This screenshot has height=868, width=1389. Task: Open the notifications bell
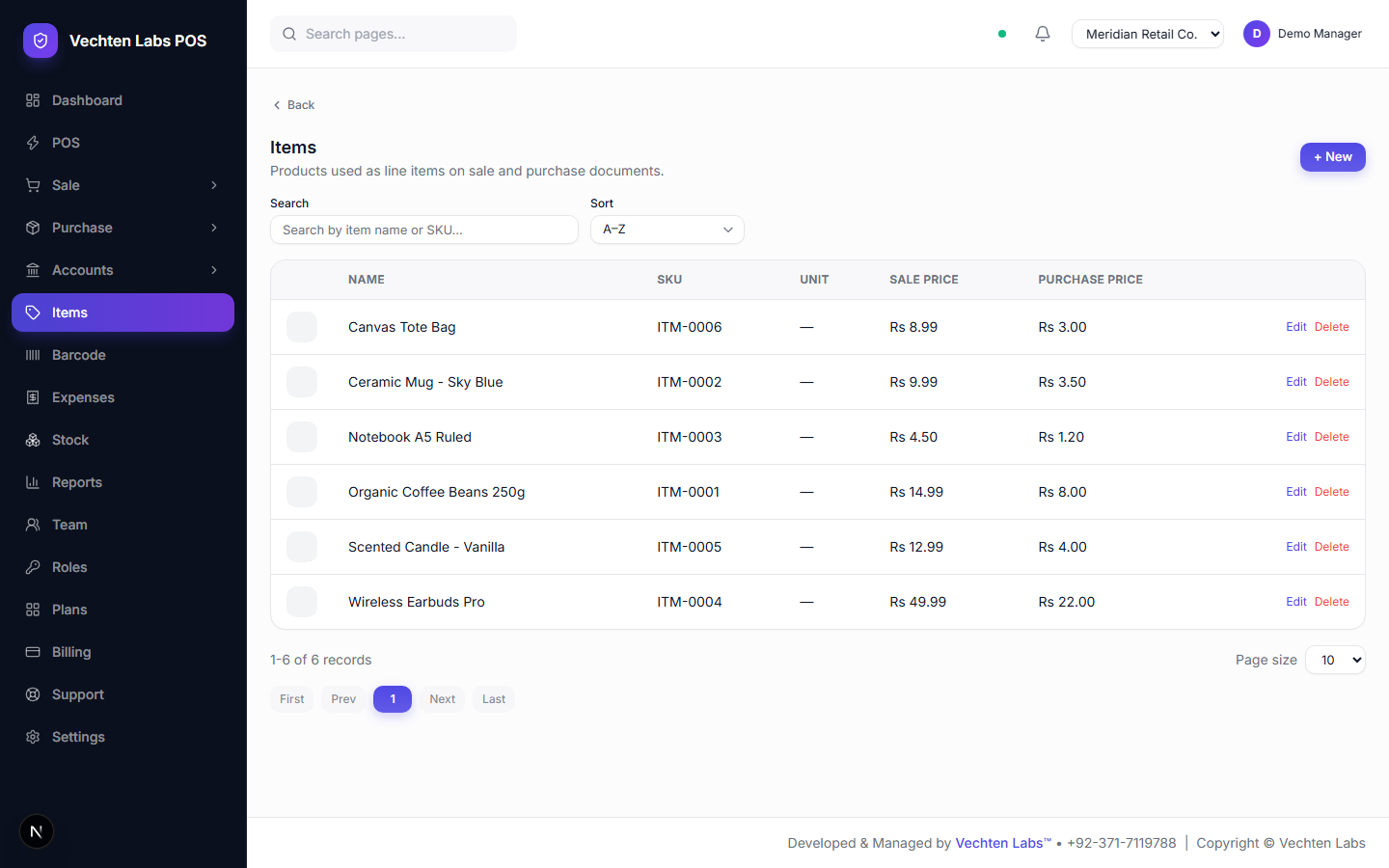click(1043, 34)
